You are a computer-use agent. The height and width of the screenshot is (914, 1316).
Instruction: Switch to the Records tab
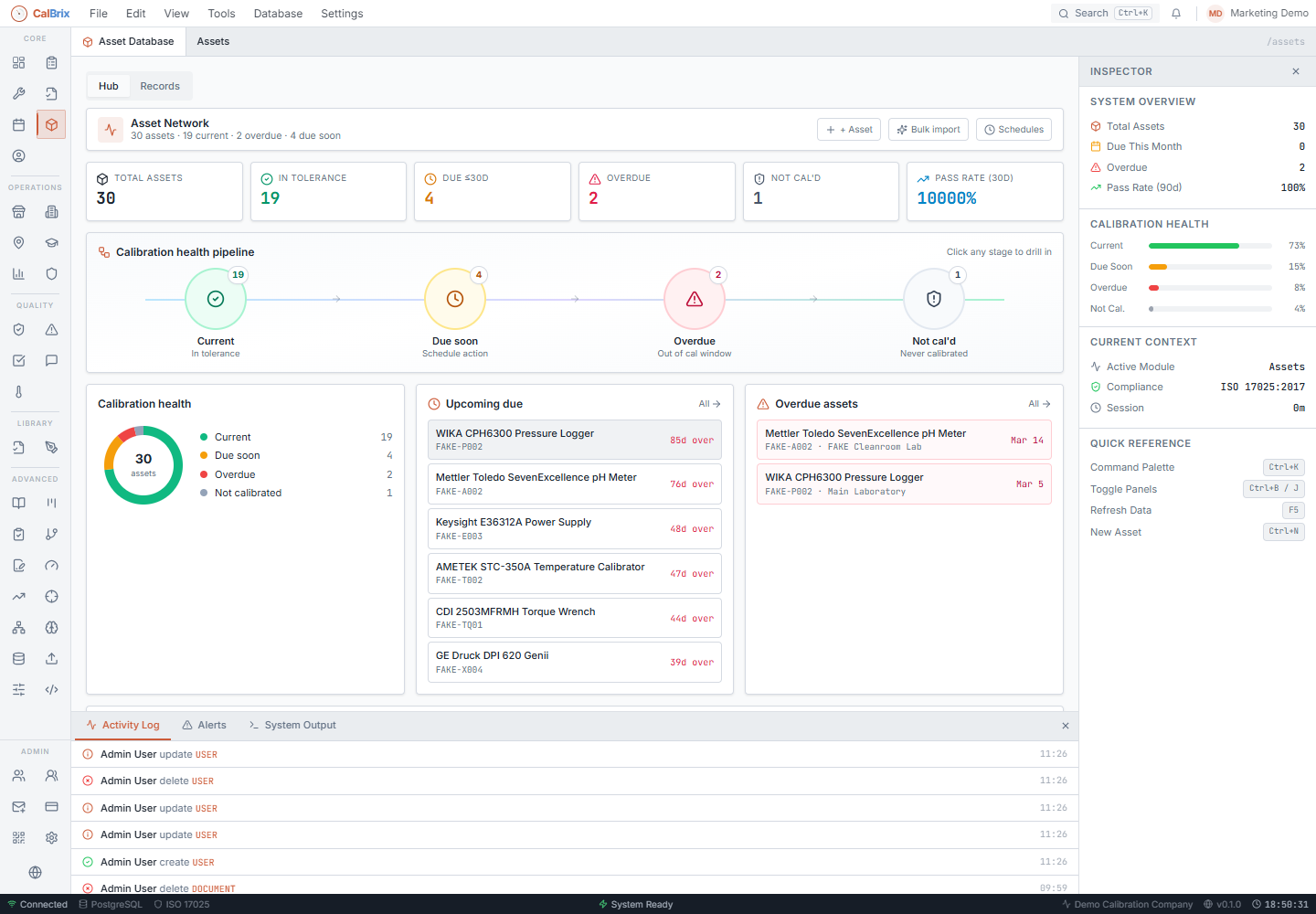pos(160,86)
